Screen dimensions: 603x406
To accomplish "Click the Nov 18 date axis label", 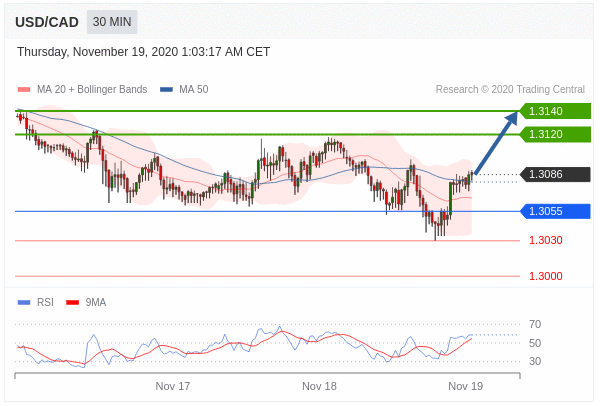I will [319, 386].
